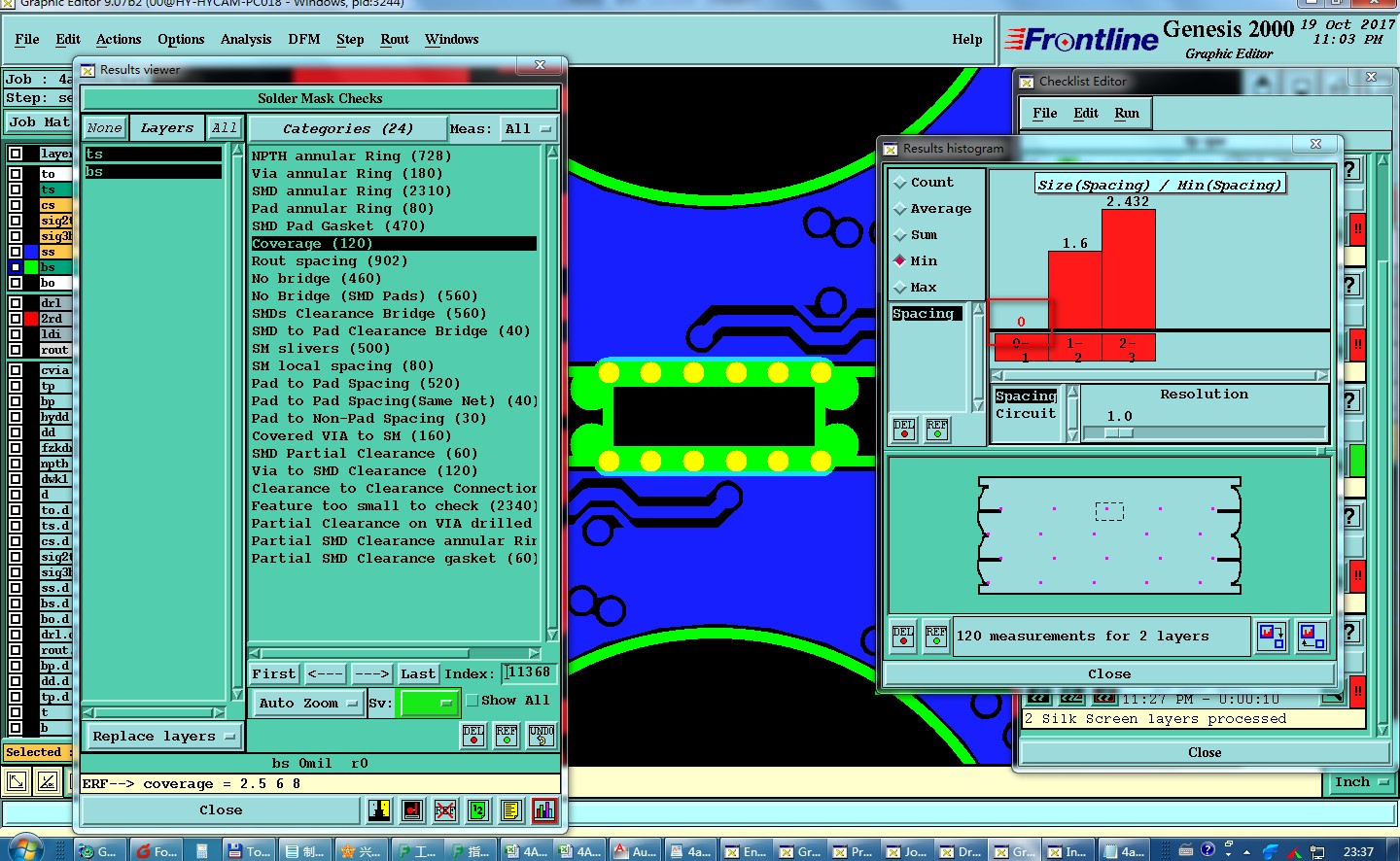Open histogram view icon in Results viewer
This screenshot has width=1400, height=861.
click(544, 809)
